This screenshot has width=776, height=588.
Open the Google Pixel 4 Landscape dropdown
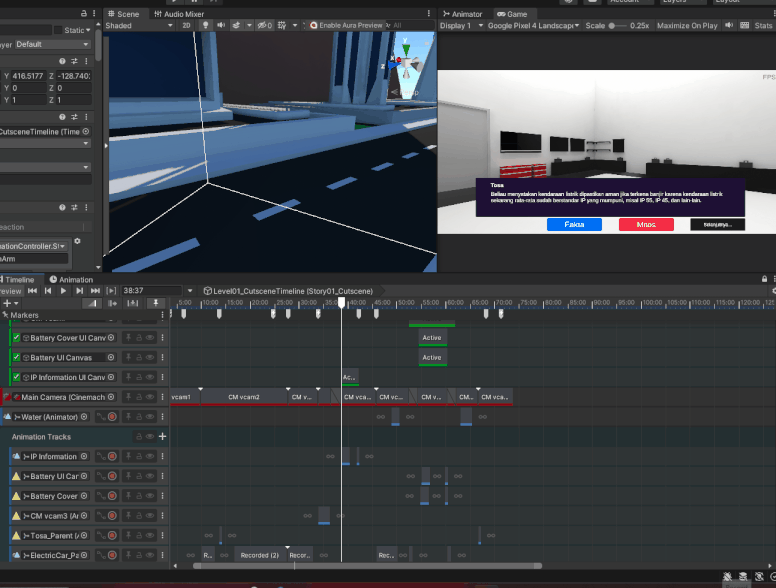531,26
